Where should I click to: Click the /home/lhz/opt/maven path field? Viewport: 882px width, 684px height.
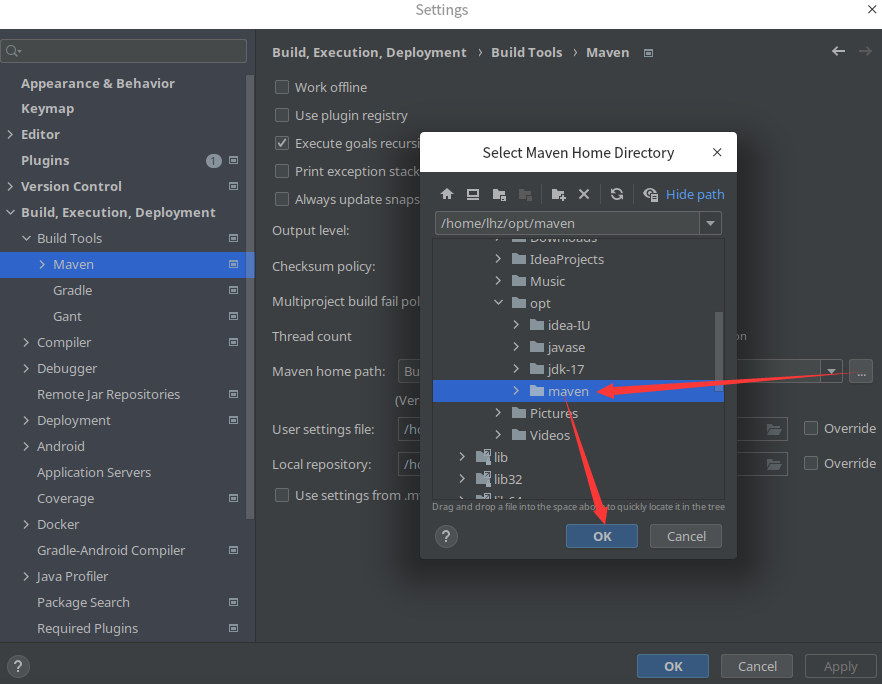568,223
